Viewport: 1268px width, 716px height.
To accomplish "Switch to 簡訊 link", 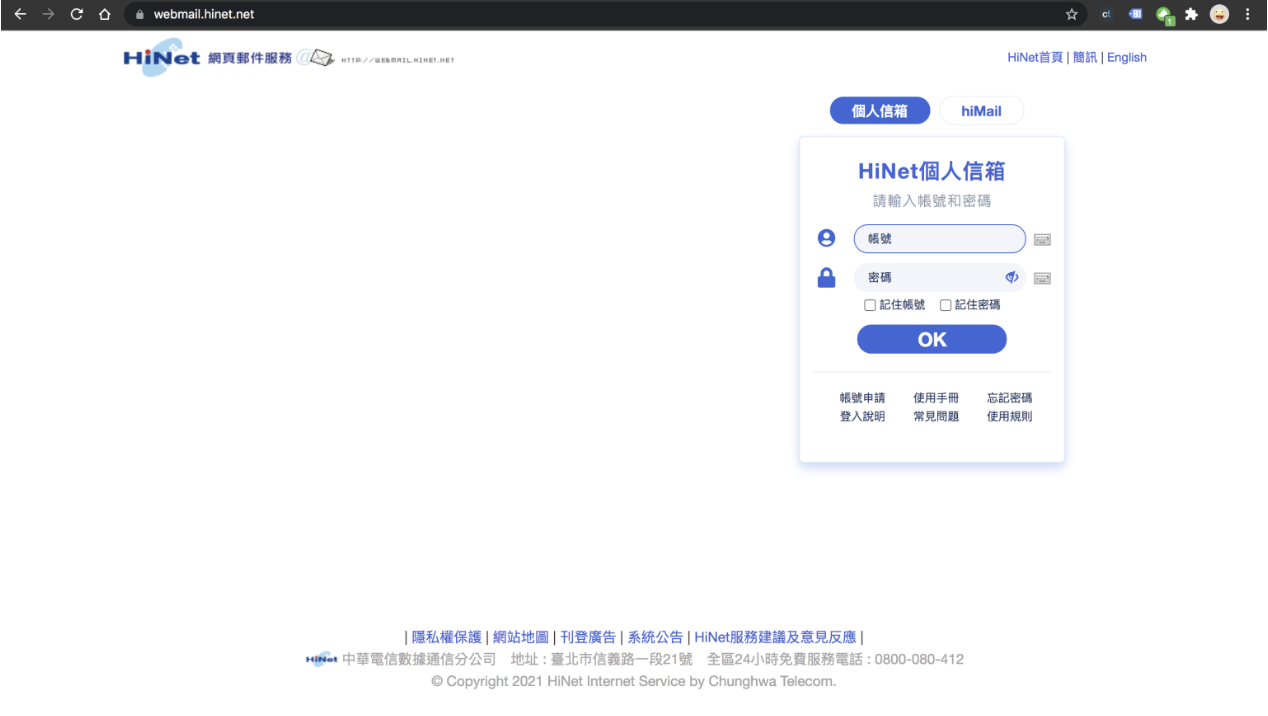I will 1085,57.
